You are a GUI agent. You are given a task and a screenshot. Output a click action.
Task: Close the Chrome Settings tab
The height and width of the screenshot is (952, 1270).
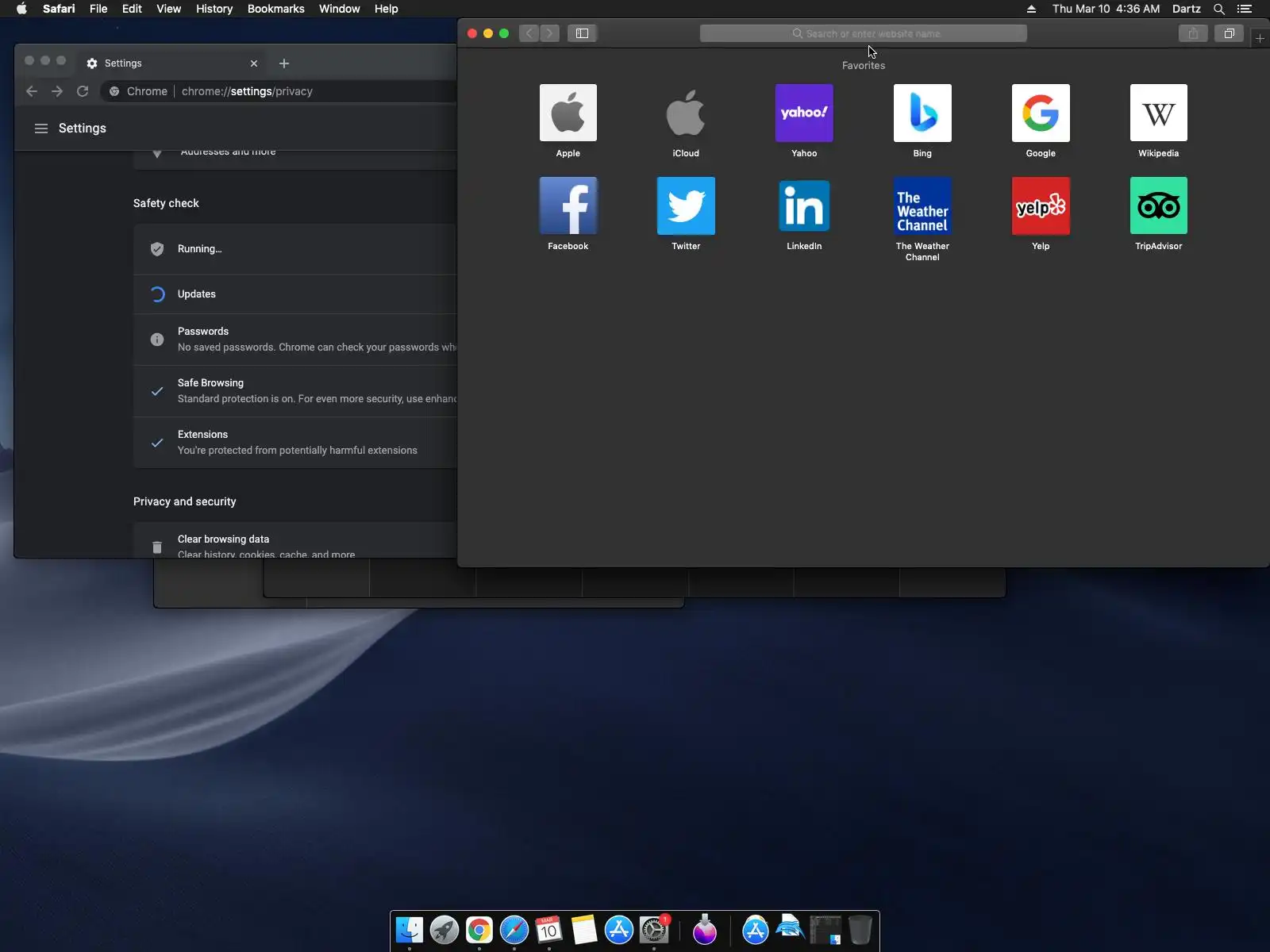254,63
